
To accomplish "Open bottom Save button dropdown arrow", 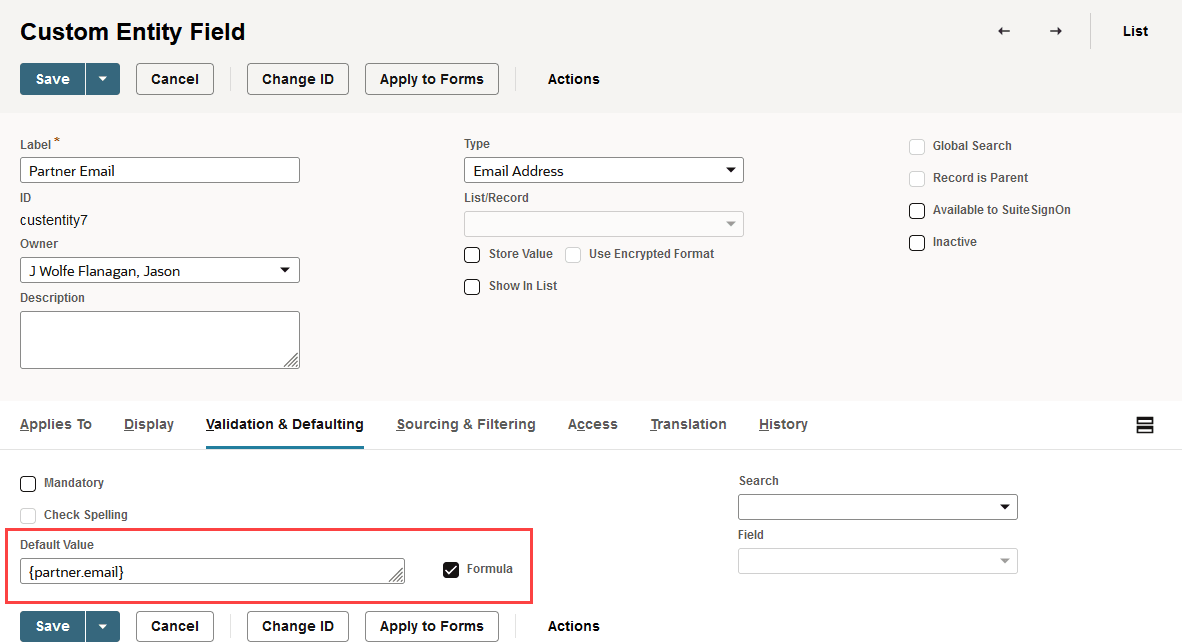I will [103, 626].
